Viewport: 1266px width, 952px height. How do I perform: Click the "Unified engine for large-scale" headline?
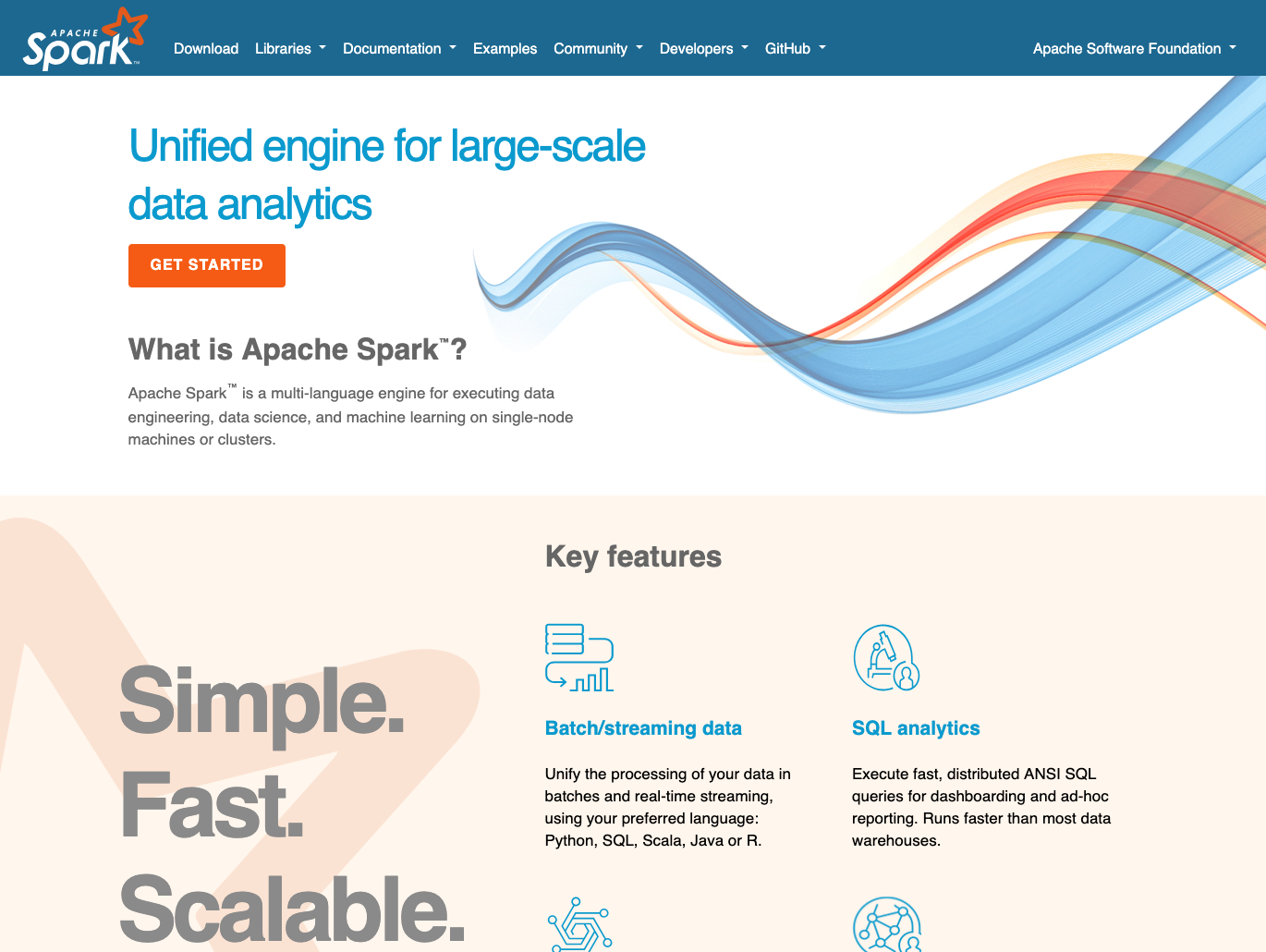(386, 147)
